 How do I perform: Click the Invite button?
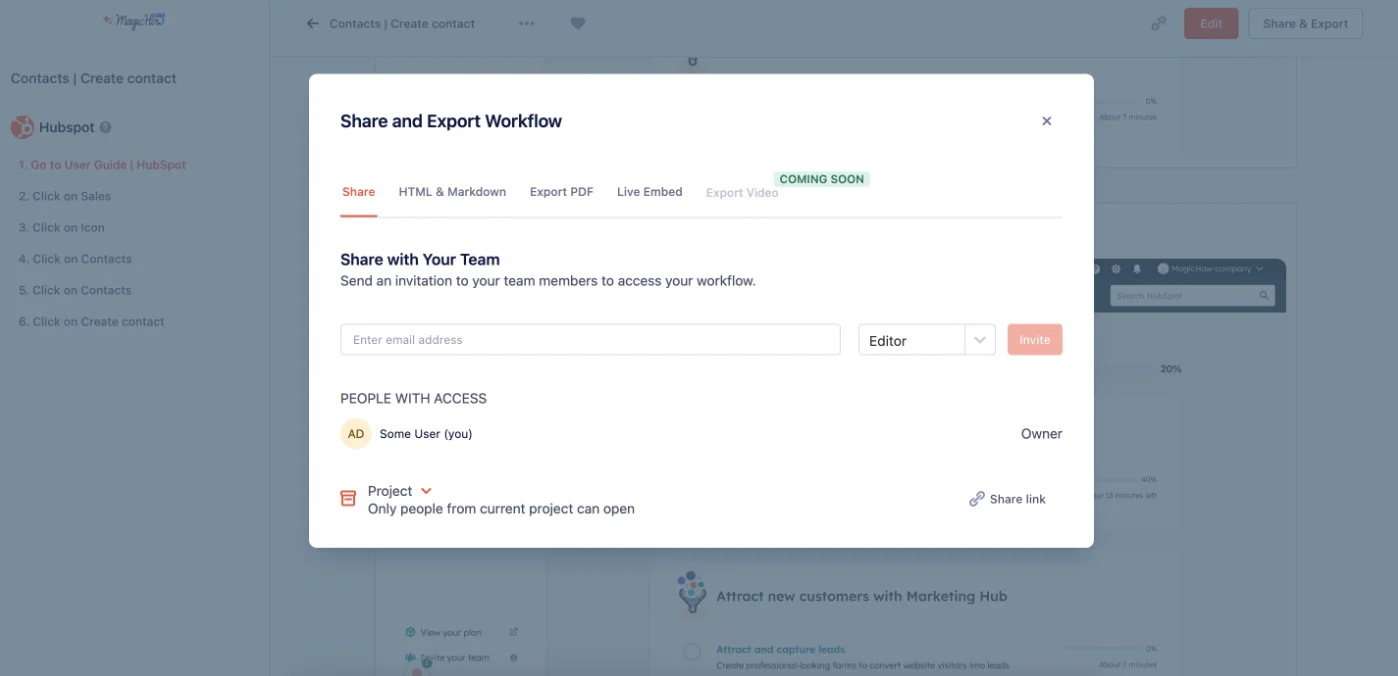pyautogui.click(x=1034, y=339)
